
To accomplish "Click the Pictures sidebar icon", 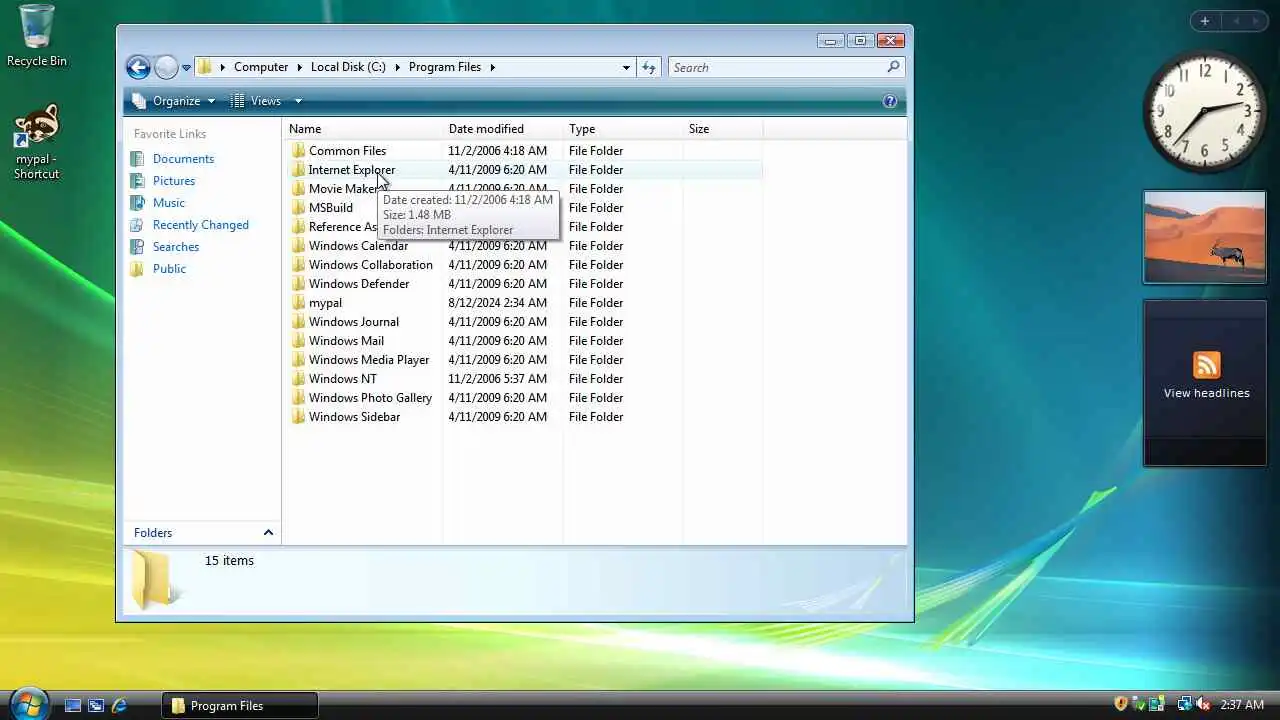I will (x=137, y=181).
